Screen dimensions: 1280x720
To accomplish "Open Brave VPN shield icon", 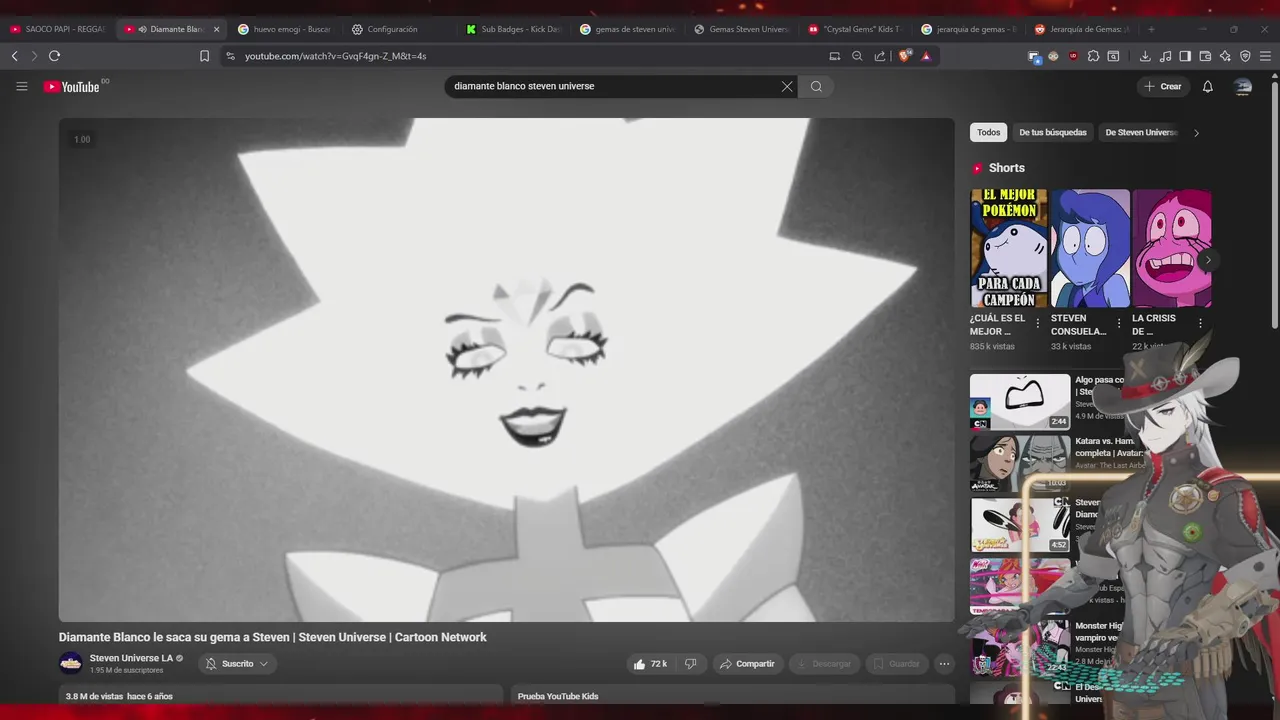I will pos(1245,56).
